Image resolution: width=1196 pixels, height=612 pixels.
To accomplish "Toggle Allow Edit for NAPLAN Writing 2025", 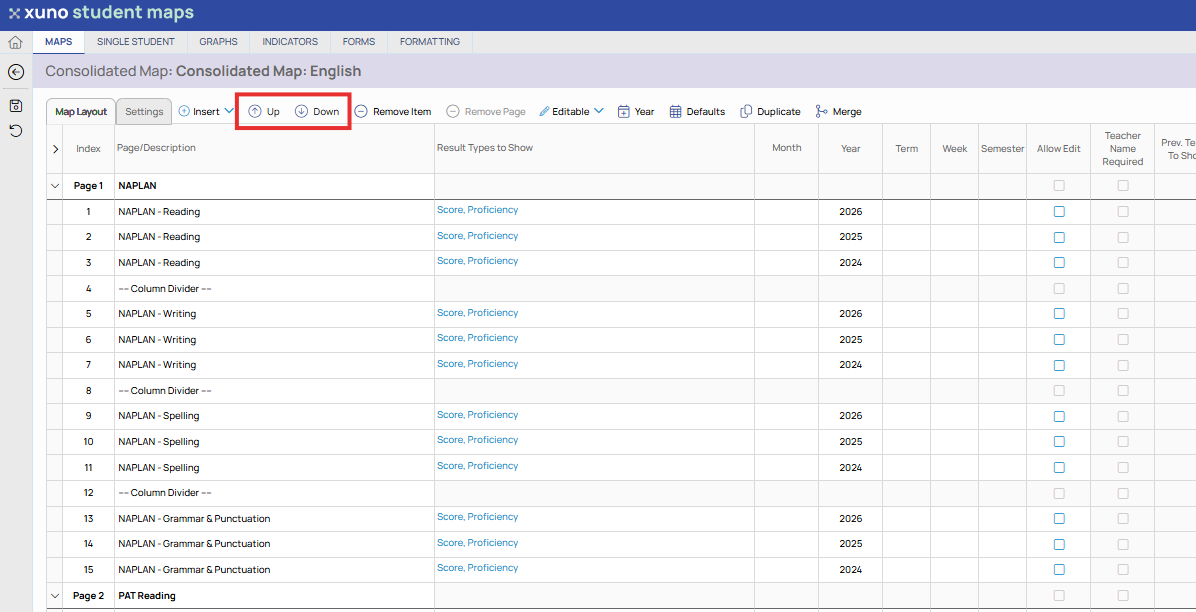I will 1059,340.
